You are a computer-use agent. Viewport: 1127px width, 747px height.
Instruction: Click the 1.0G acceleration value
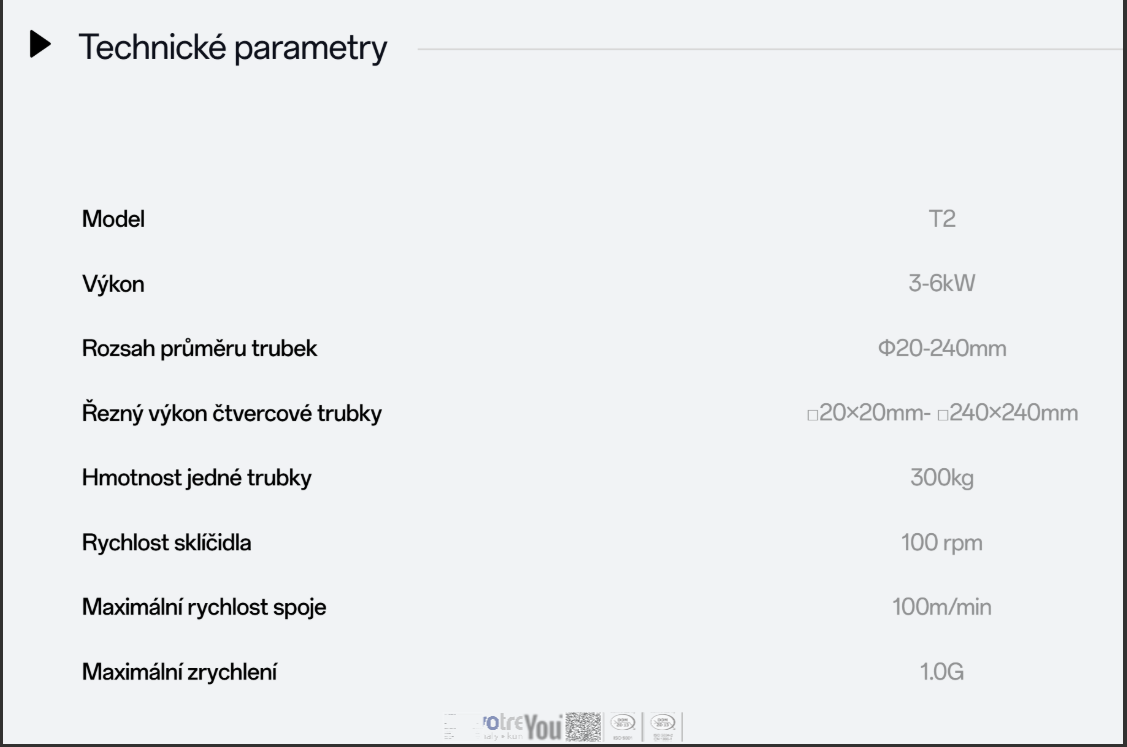942,672
